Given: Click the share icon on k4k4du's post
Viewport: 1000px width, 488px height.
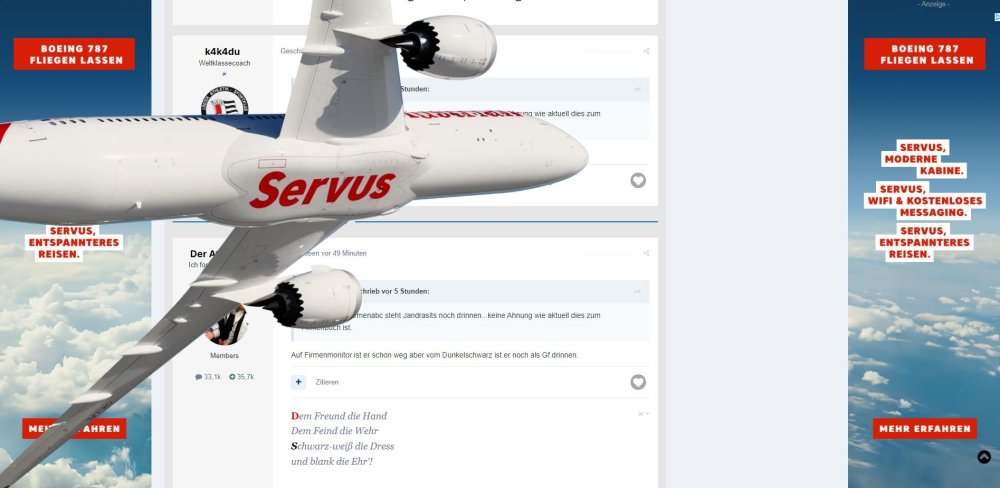Looking at the screenshot, I should pyautogui.click(x=646, y=51).
